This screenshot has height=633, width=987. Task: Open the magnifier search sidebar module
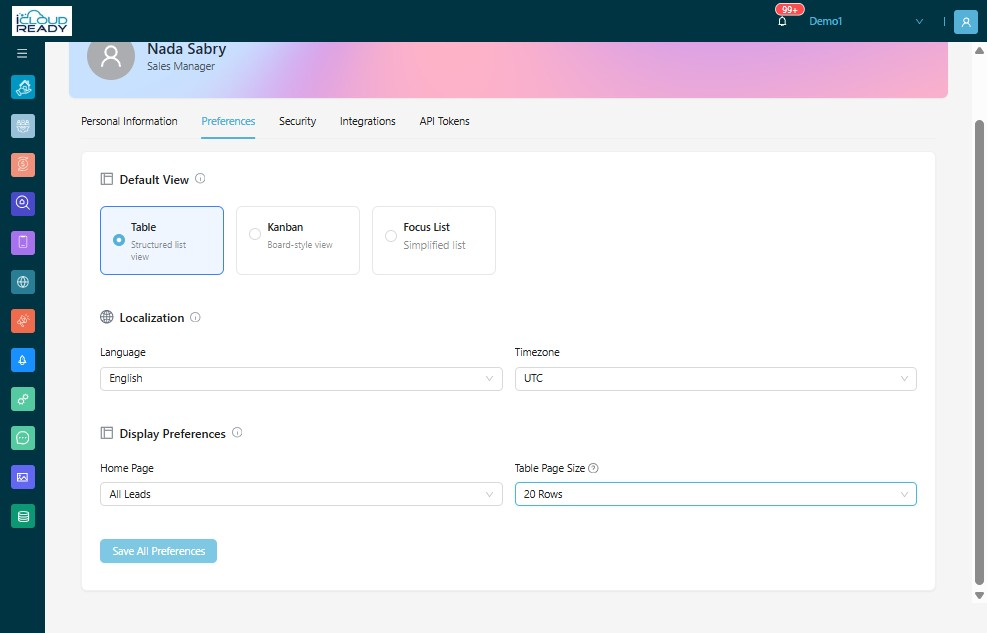23,203
